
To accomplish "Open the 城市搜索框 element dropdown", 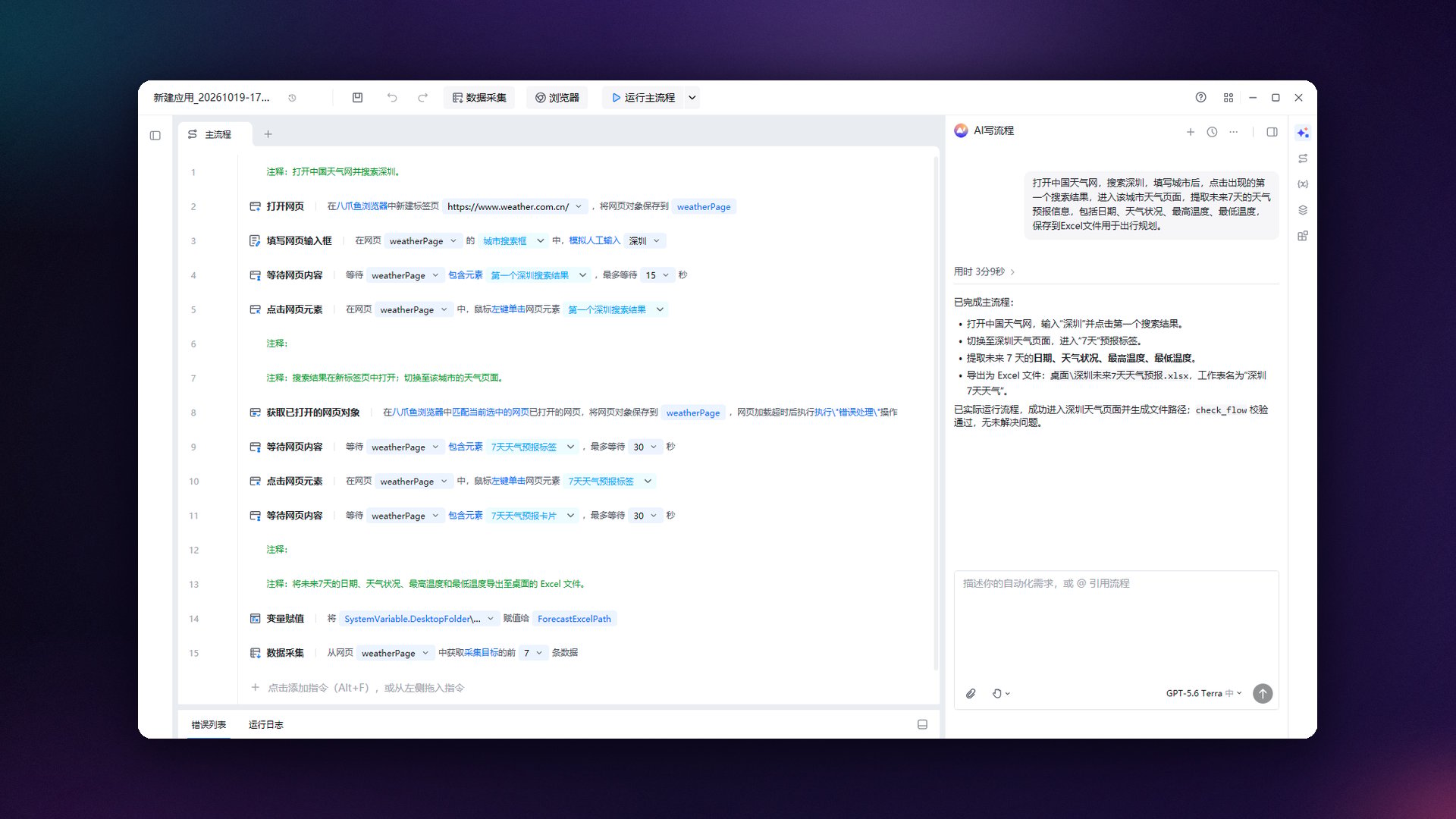I will pyautogui.click(x=540, y=240).
